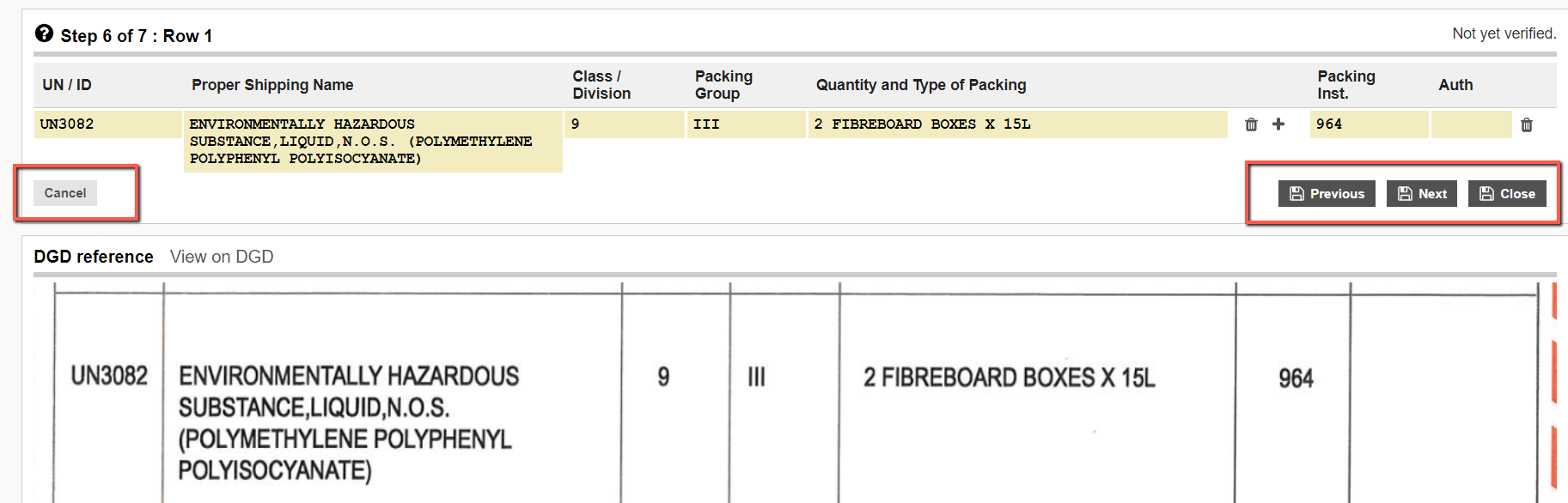Click the Not yet verified status text
Screen dimensions: 1568x503
click(x=1504, y=33)
